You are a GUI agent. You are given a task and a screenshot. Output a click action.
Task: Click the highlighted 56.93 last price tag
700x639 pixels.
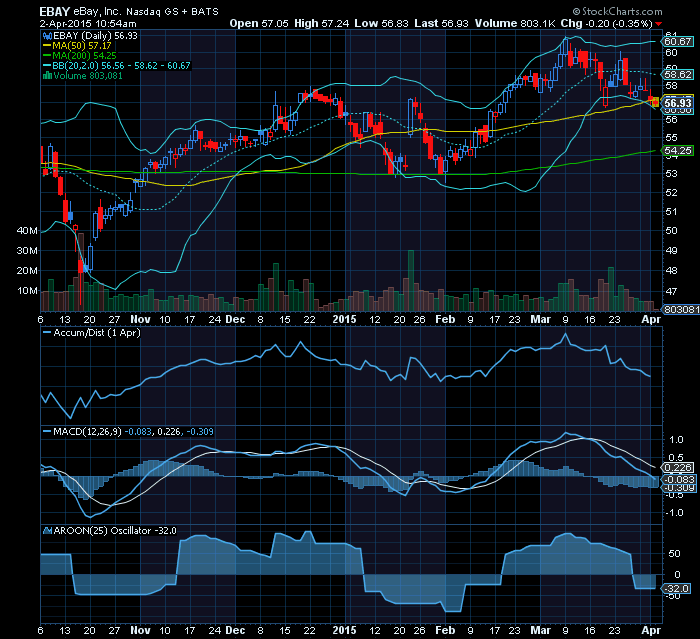coord(678,103)
